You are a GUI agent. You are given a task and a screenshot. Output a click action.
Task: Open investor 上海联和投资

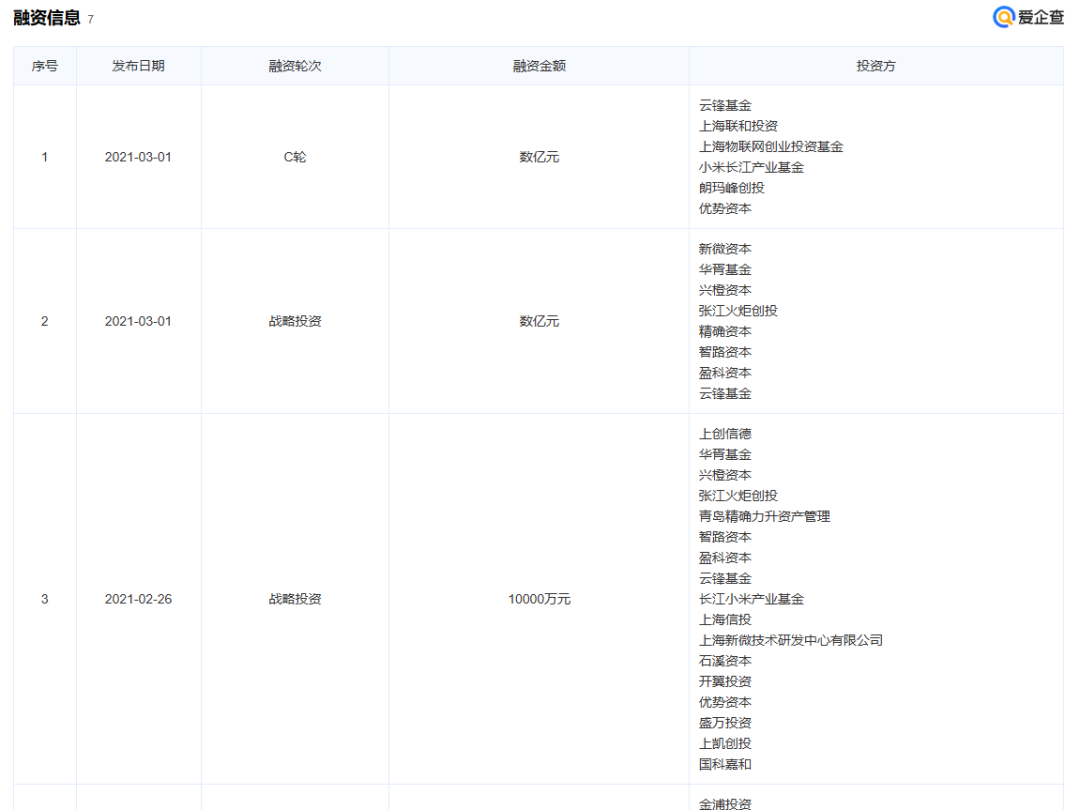click(738, 126)
